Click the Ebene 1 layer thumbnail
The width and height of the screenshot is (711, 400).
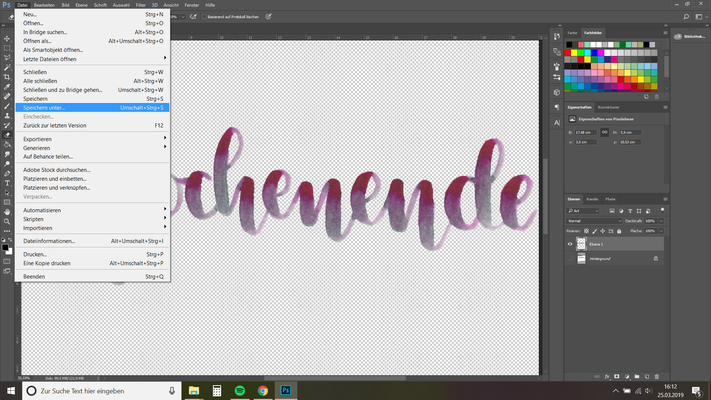[x=582, y=243]
